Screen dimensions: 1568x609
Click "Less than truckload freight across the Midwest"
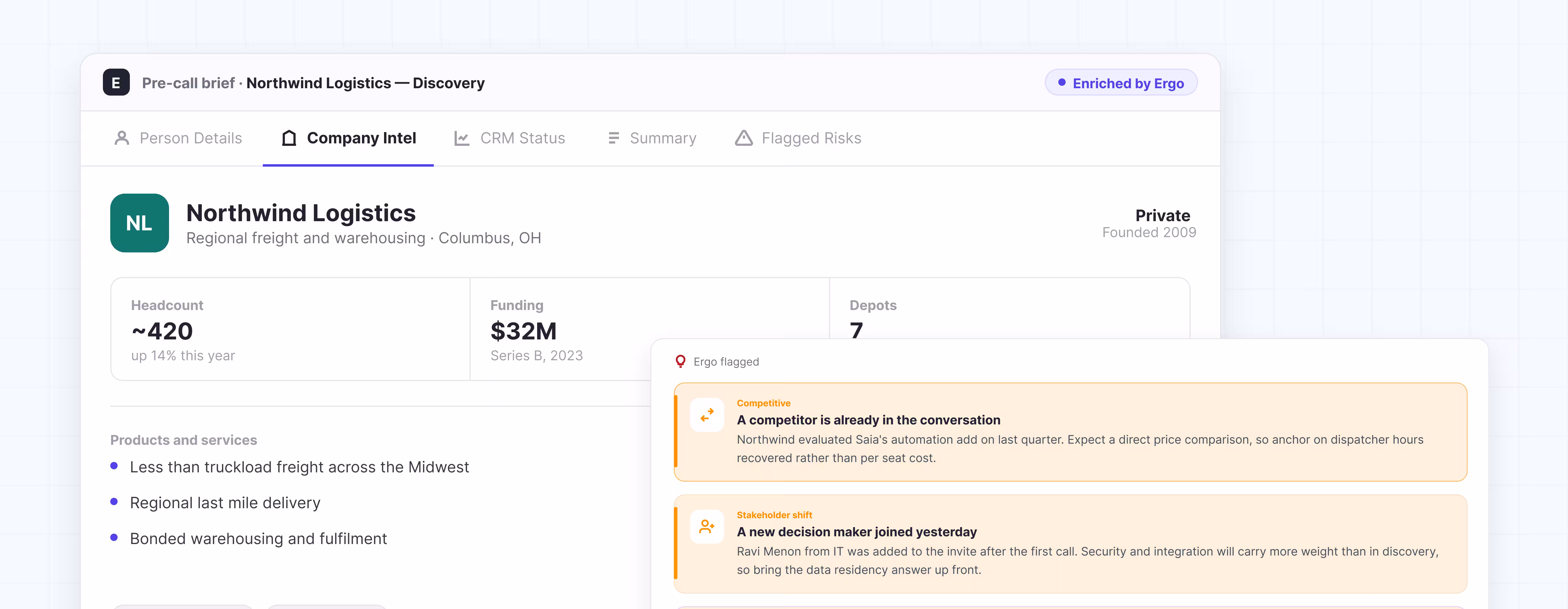pyautogui.click(x=300, y=467)
